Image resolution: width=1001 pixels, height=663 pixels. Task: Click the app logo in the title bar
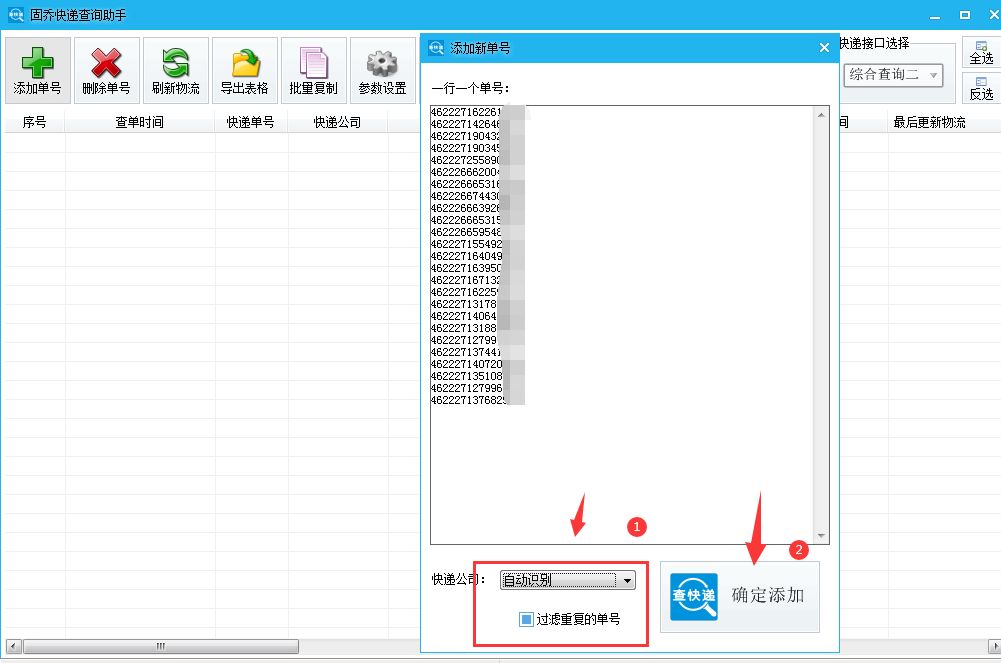pos(12,13)
